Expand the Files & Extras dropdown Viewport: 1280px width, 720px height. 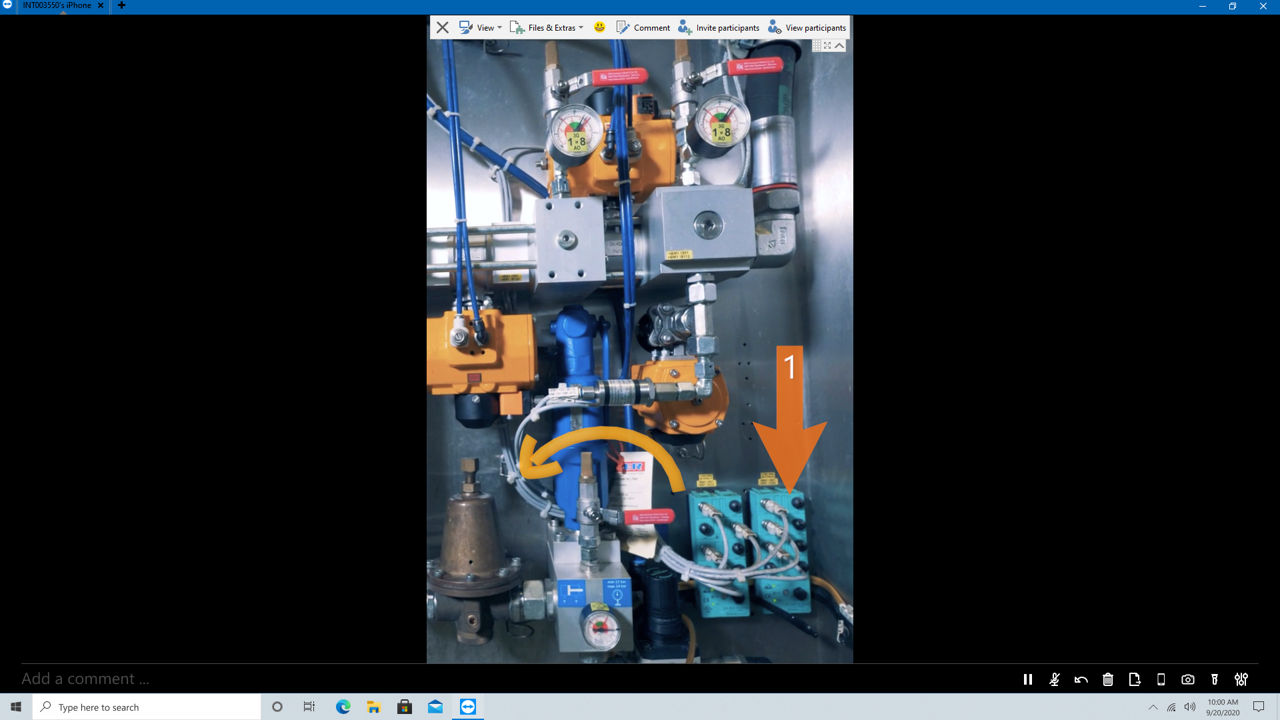click(x=546, y=28)
